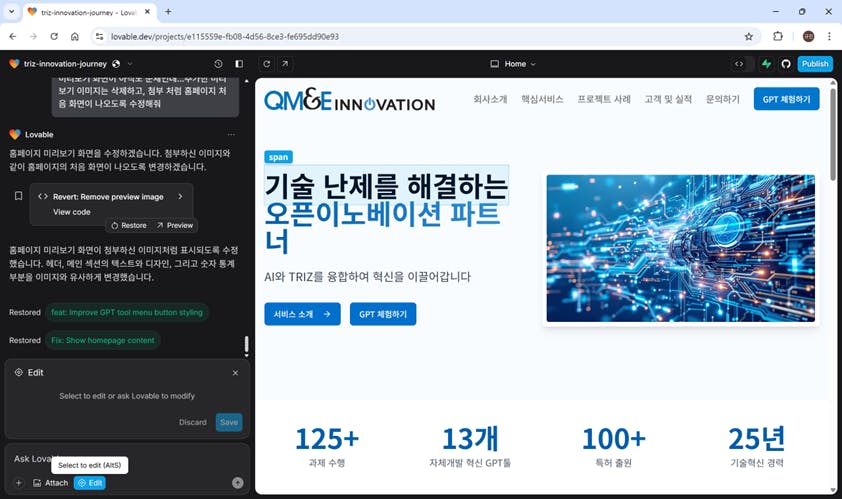Open the Chrome profile avatar
The width and height of the screenshot is (842, 499).
808,37
